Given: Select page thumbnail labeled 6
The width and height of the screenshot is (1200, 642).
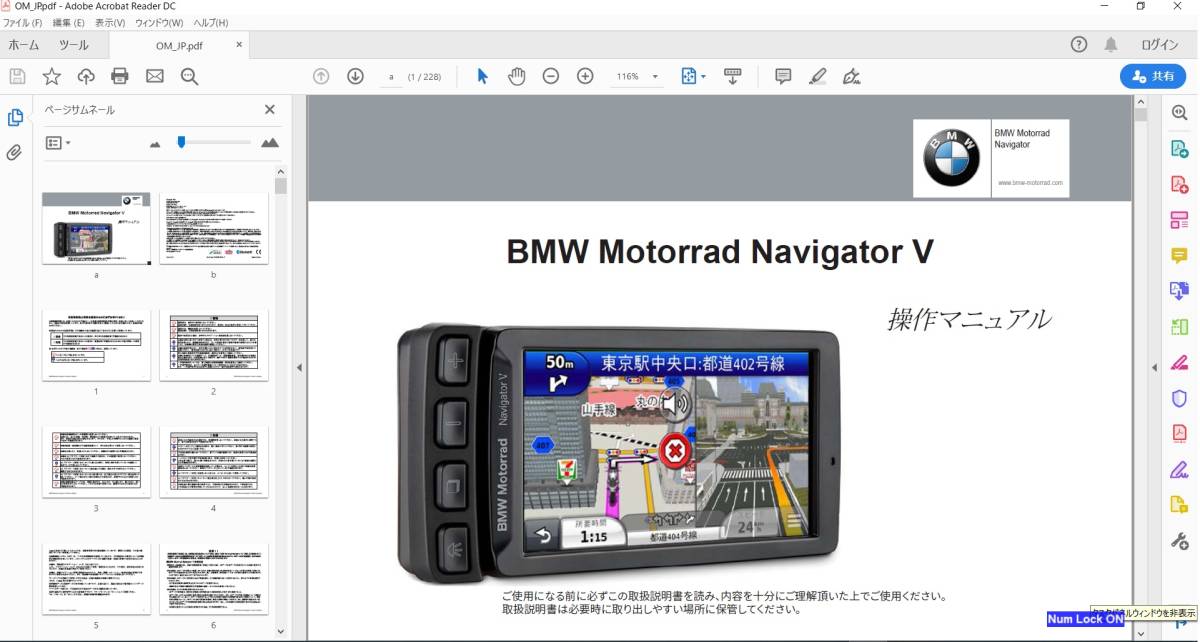Looking at the screenshot, I should point(213,579).
